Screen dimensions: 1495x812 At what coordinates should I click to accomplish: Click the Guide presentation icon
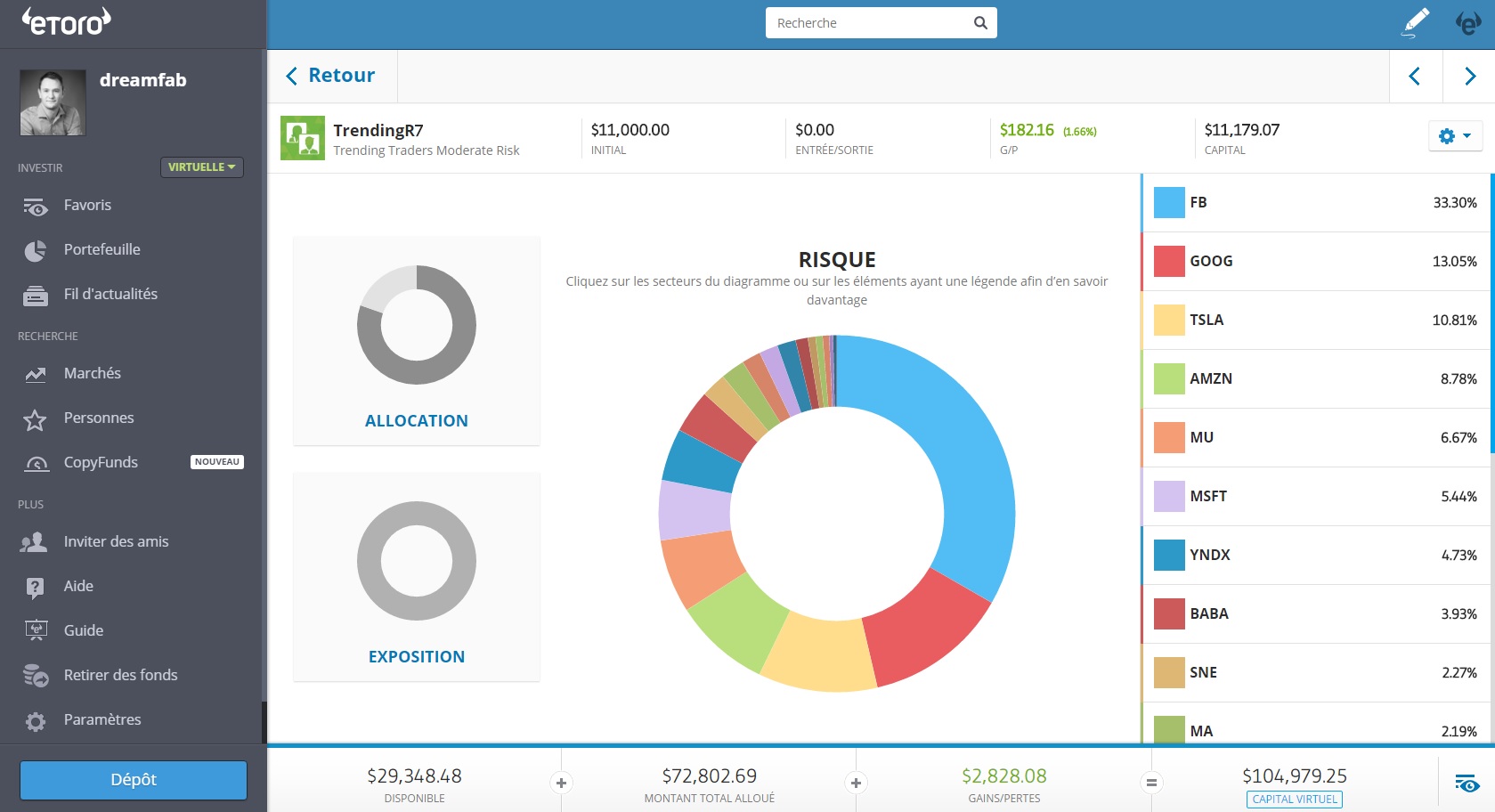36,631
